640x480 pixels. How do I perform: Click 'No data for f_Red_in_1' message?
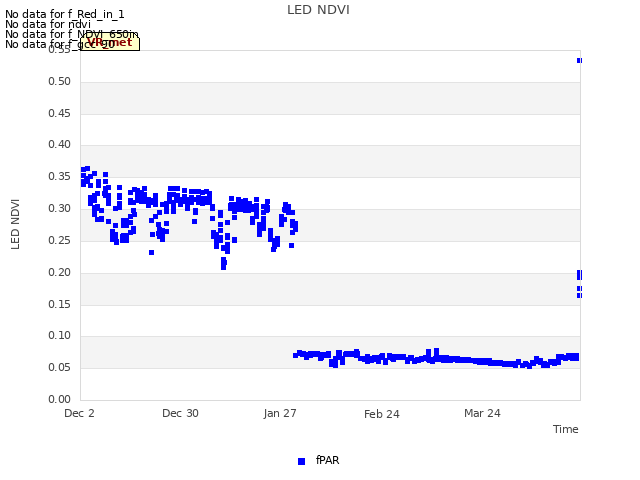click(64, 14)
